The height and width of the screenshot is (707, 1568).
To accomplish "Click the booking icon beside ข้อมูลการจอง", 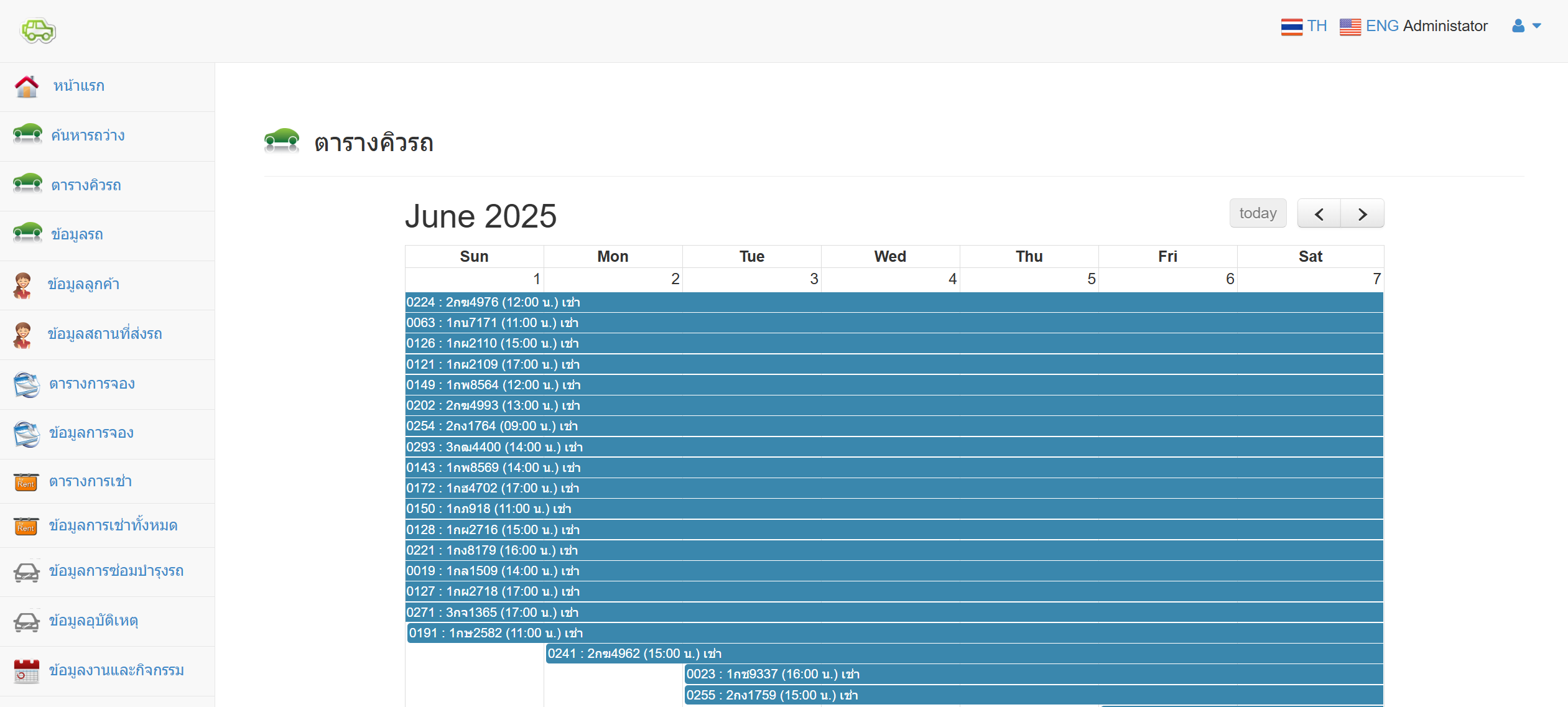I will click(27, 434).
